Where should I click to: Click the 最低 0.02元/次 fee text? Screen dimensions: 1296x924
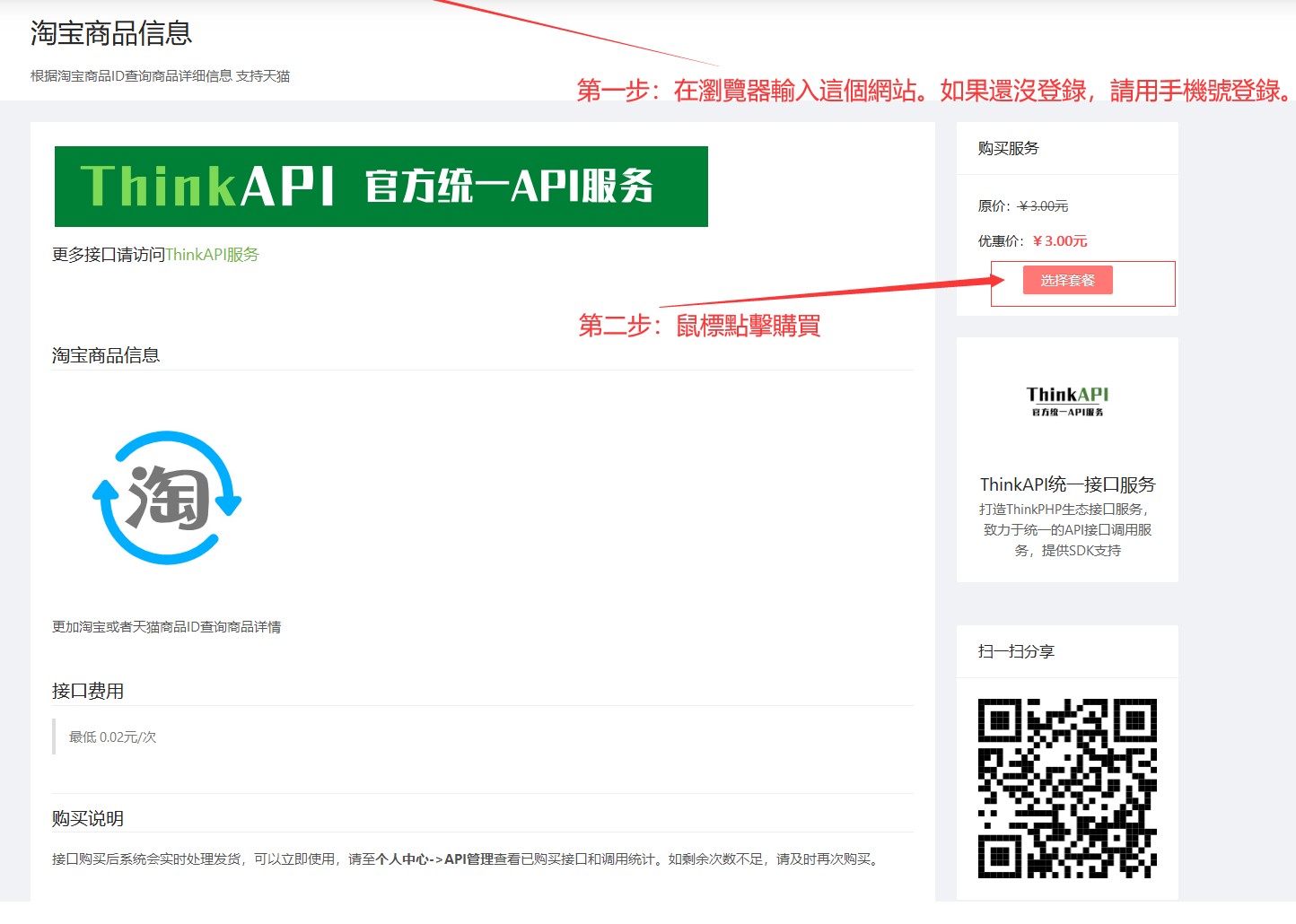113,737
